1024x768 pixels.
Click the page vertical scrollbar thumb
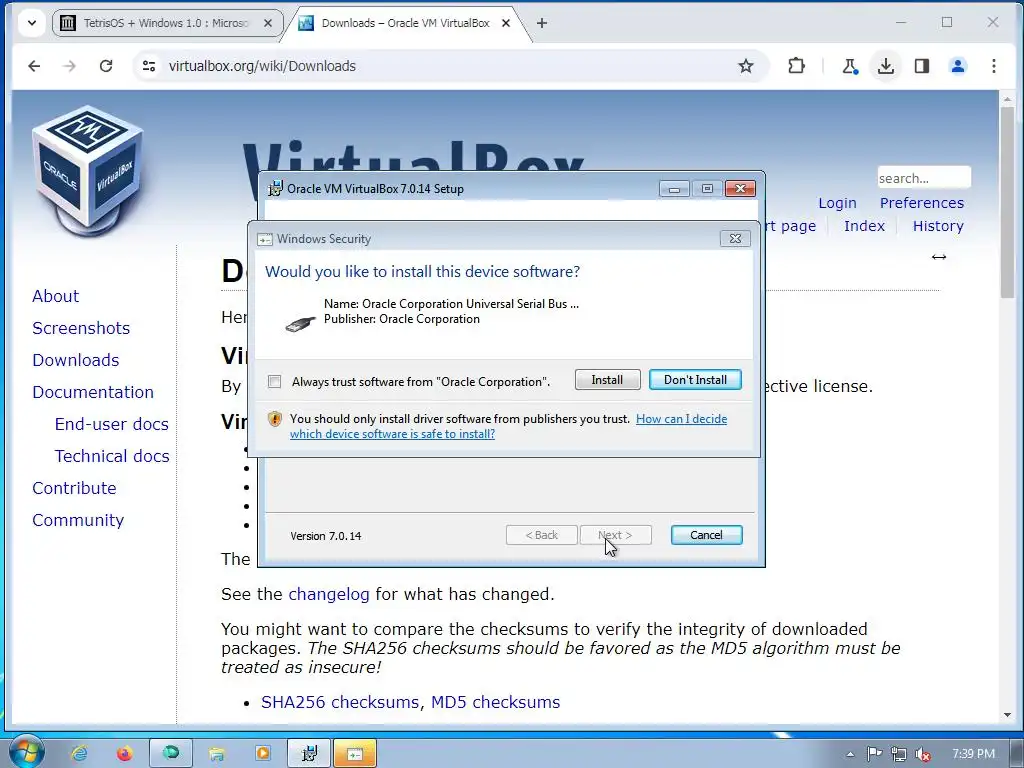(1007, 202)
